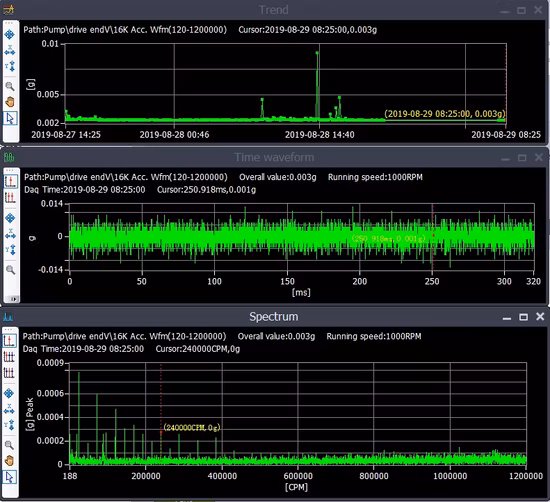Screen dimensions: 550x502
Task: Select zoom magnifier tool in Time waveform toolbar
Action: (10, 270)
